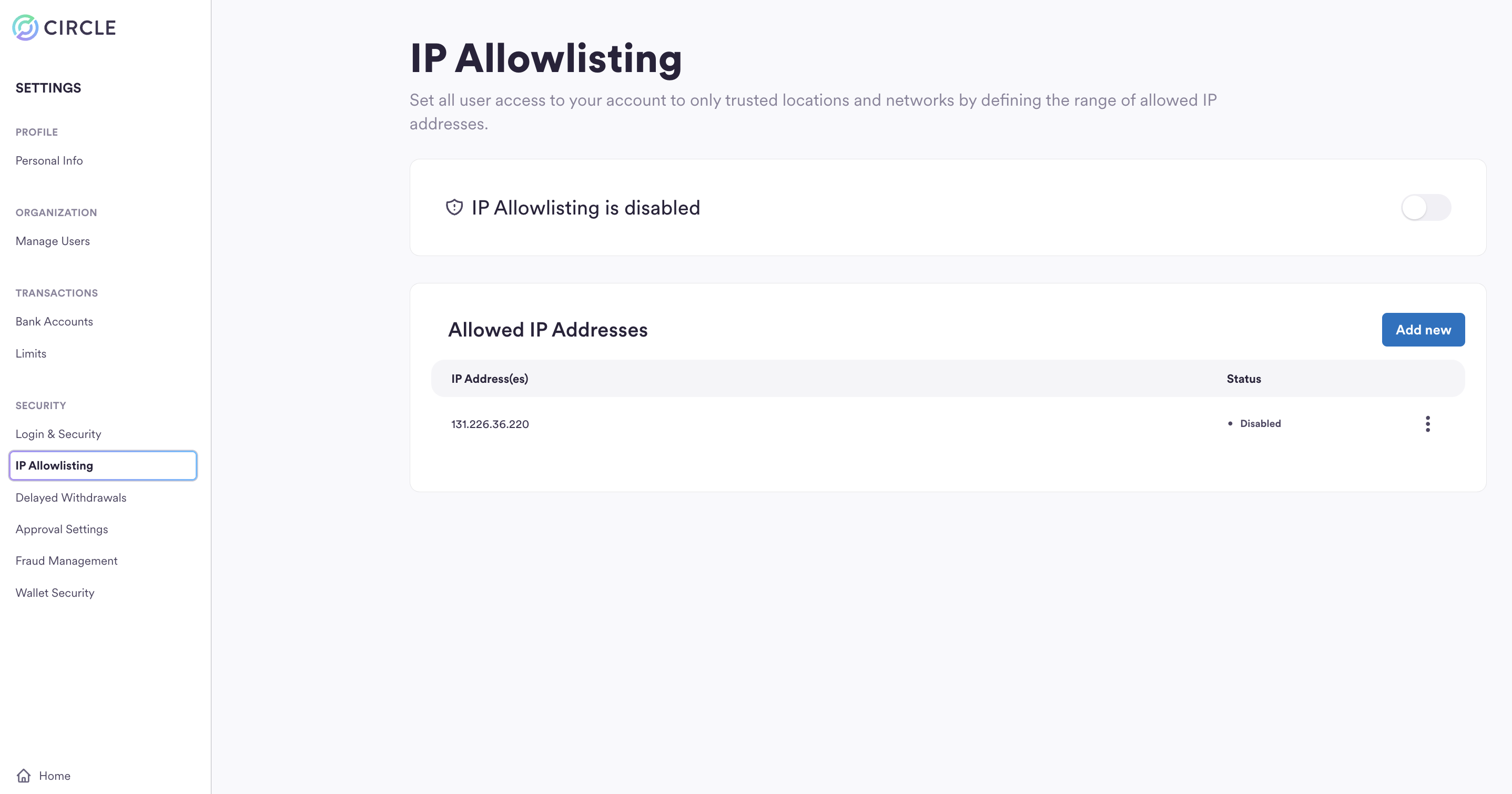Select the IP Allowlisting sidebar item
The image size is (1512, 794).
(x=54, y=465)
